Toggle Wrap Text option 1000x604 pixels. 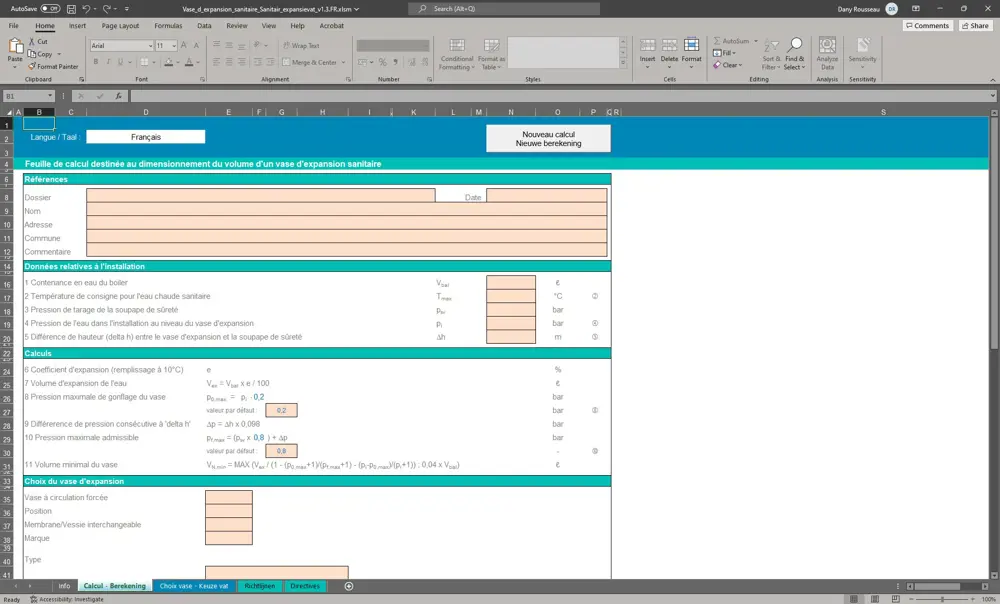[301, 46]
